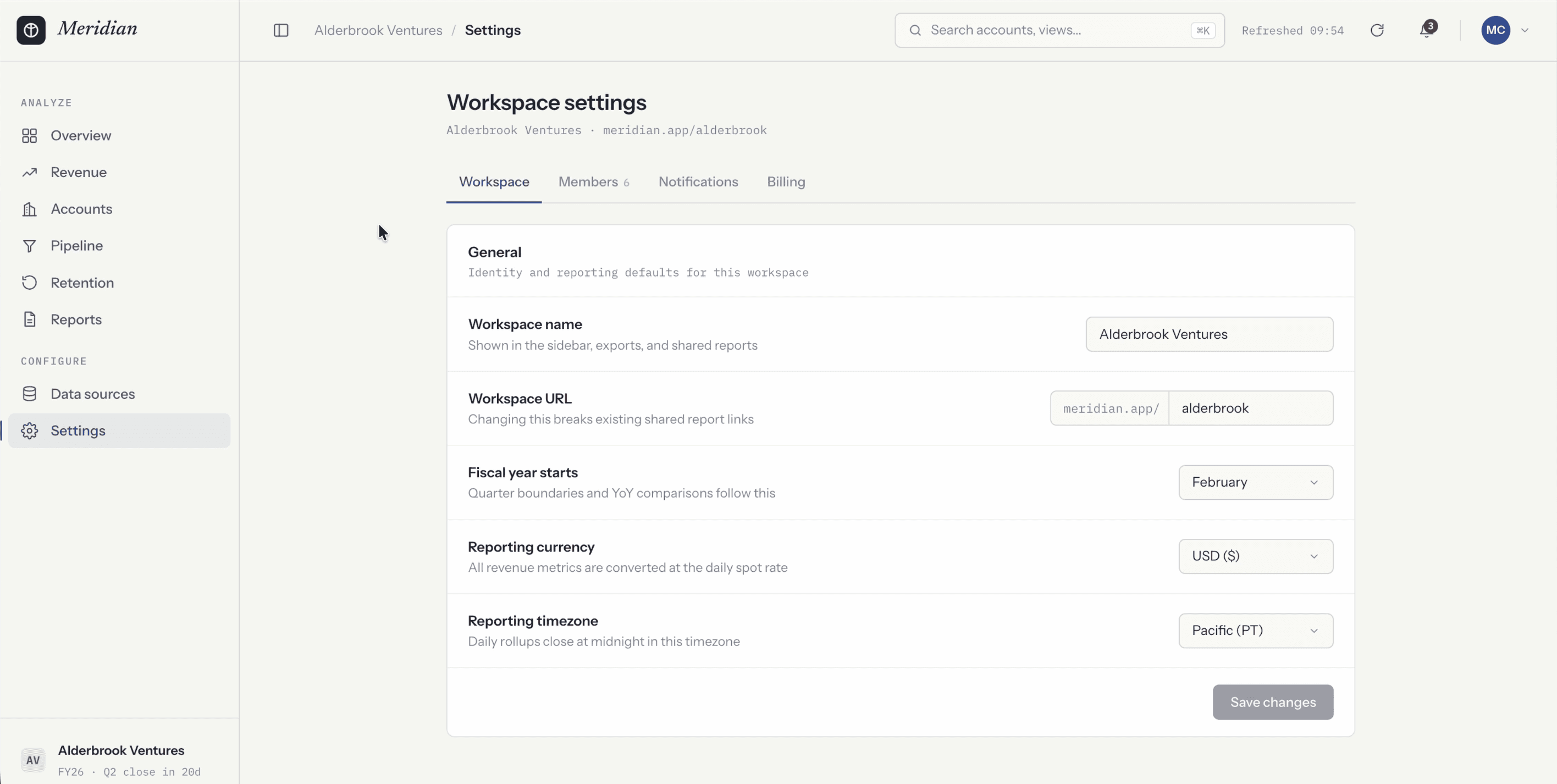Click Alderbrook Ventures breadcrumb link
This screenshot has height=784, width=1557.
378,30
